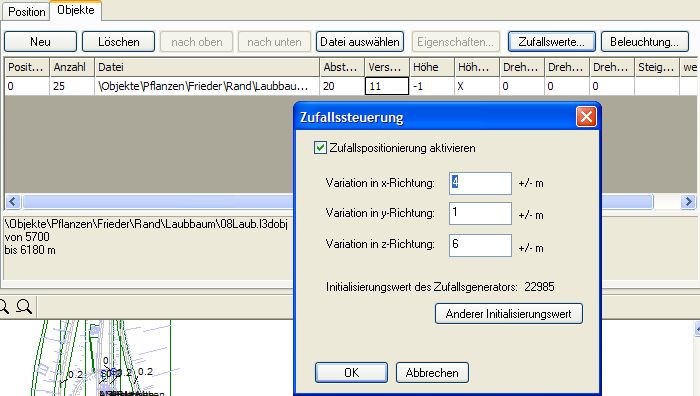
Task: Close the Zufallssteuerung dialog
Action: point(586,117)
